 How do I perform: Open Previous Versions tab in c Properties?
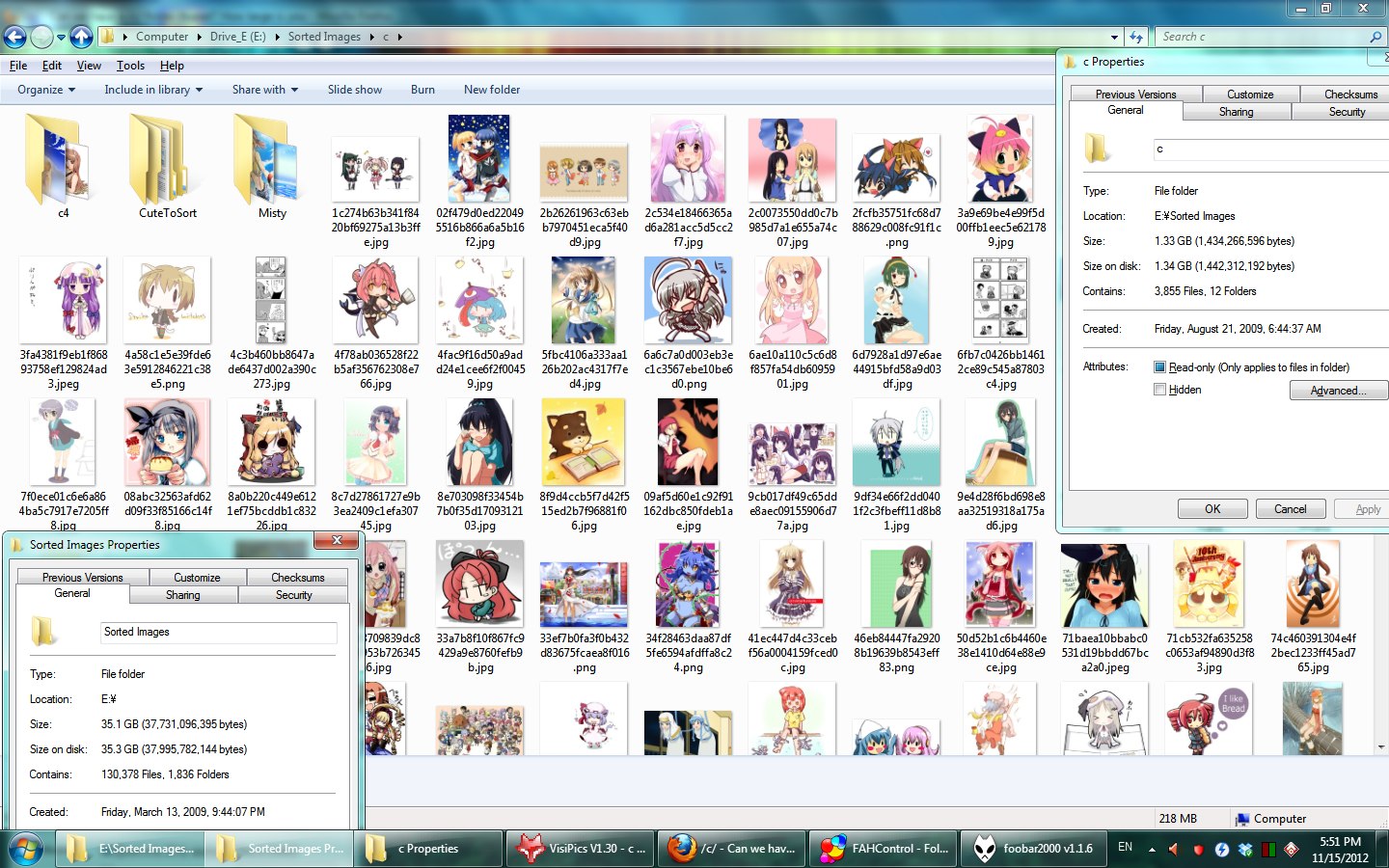[1135, 95]
